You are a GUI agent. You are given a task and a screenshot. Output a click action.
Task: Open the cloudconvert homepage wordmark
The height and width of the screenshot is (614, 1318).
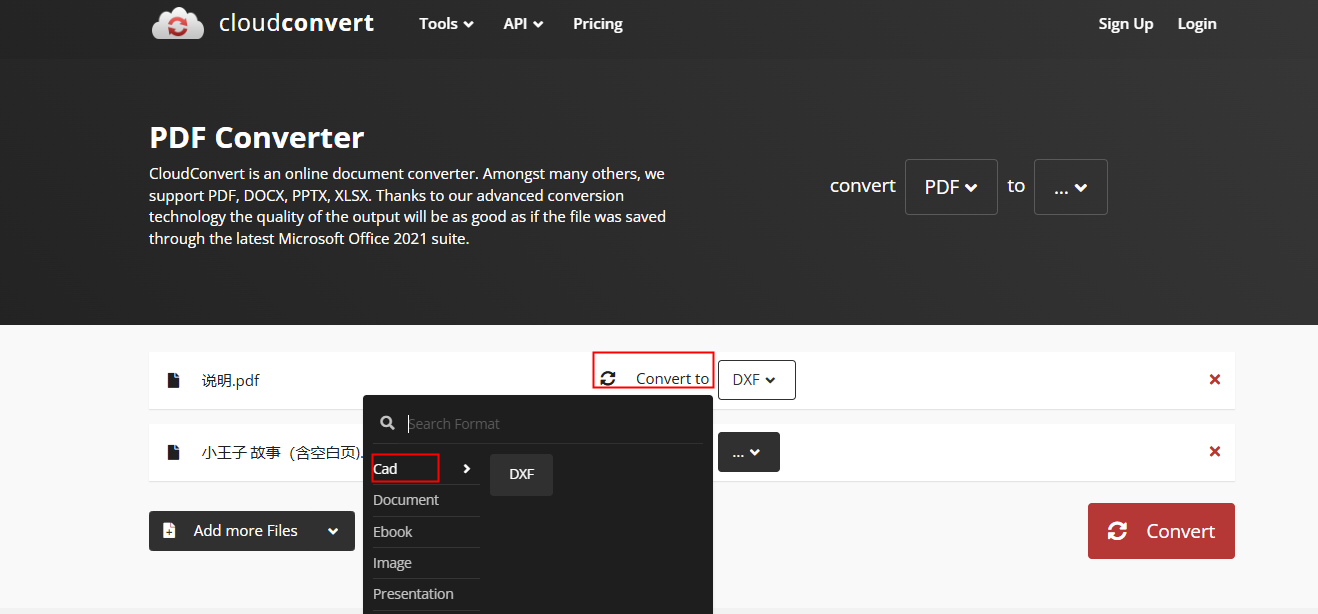[x=296, y=23]
